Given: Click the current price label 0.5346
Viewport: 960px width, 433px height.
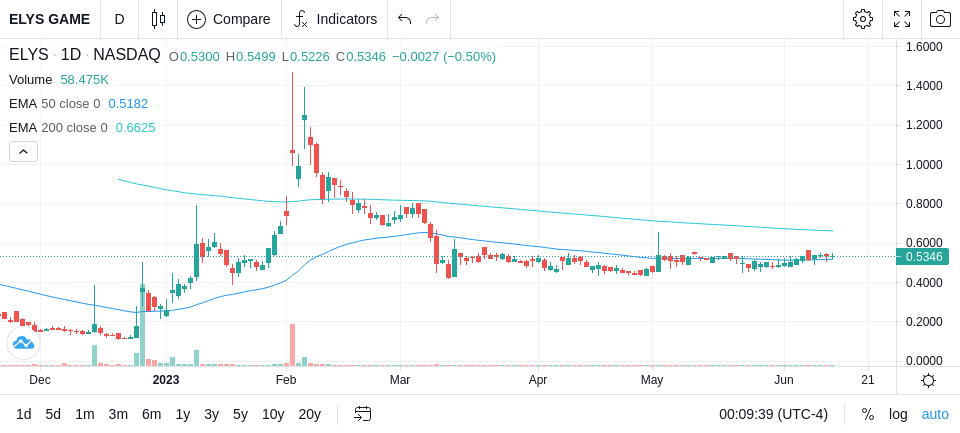Looking at the screenshot, I should point(923,257).
